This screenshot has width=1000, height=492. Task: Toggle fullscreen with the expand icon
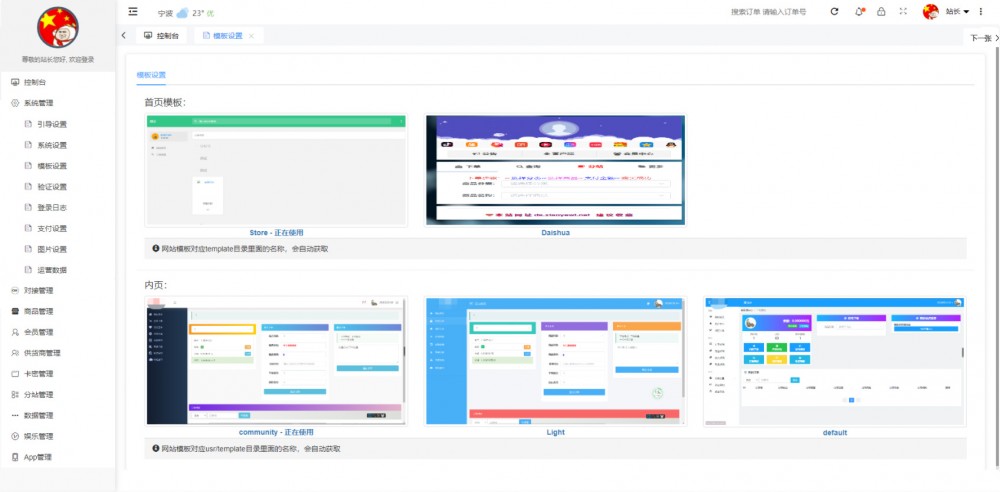[904, 12]
